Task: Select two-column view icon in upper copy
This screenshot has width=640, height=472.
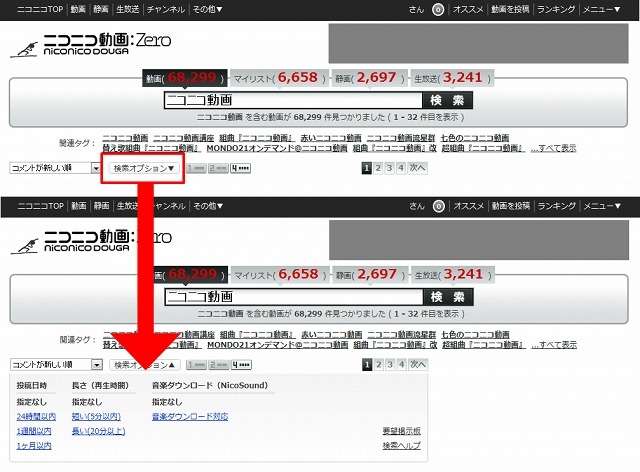Action: tap(218, 168)
